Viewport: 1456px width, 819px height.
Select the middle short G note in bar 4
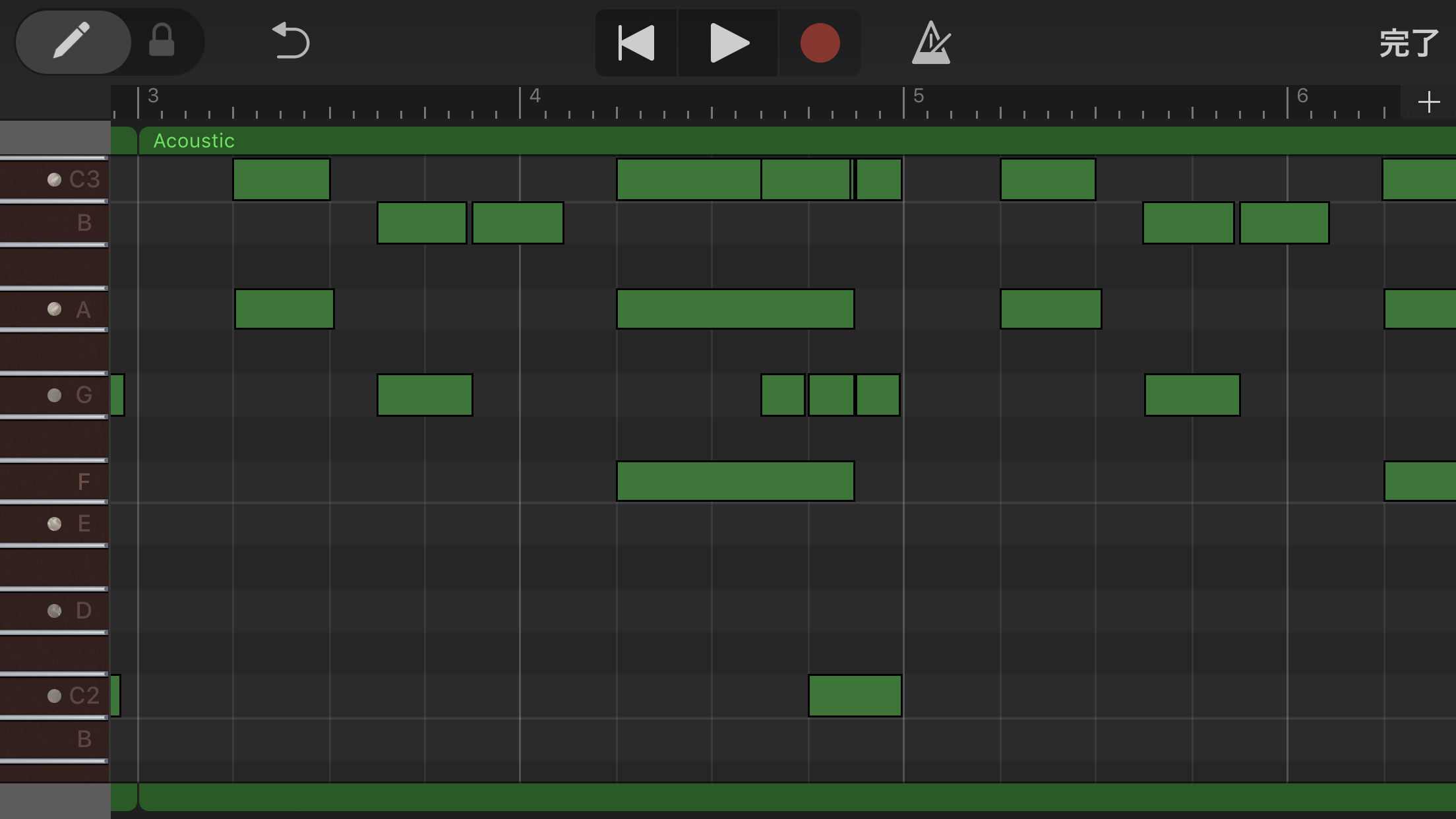pyautogui.click(x=832, y=395)
